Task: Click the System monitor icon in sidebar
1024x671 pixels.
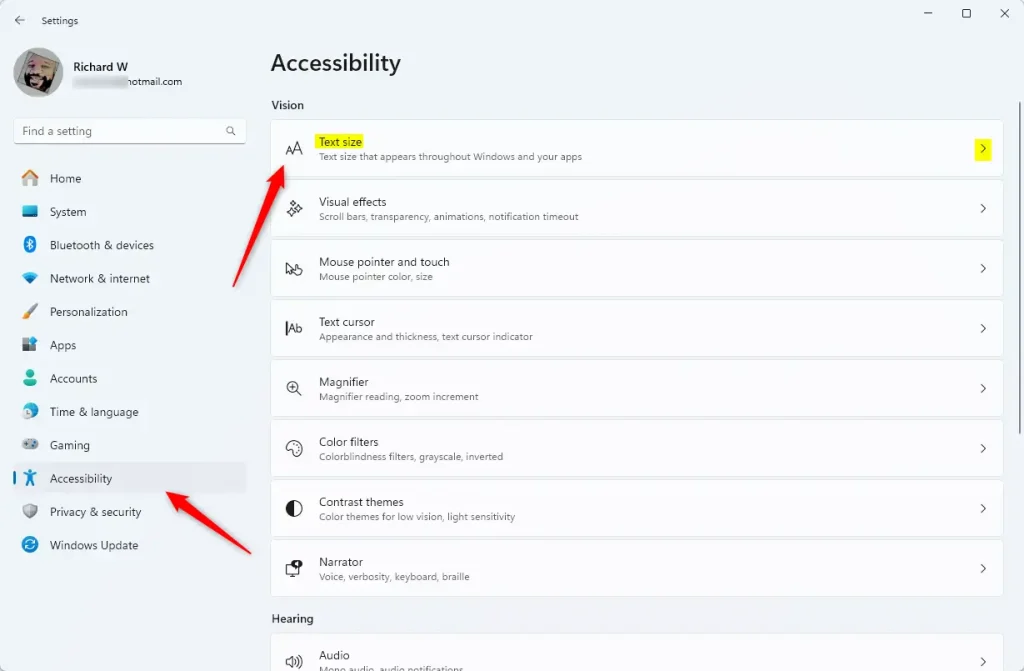Action: coord(30,211)
